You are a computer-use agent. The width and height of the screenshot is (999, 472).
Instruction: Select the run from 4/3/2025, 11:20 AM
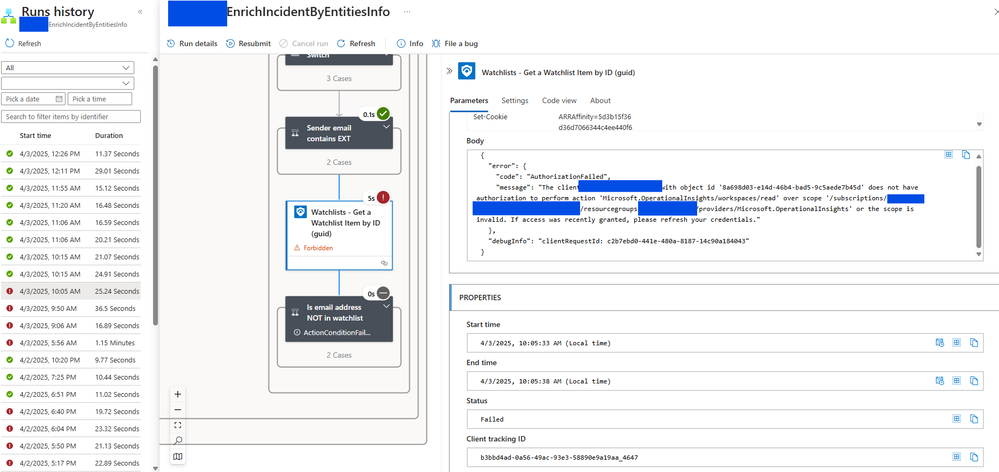tap(73, 205)
